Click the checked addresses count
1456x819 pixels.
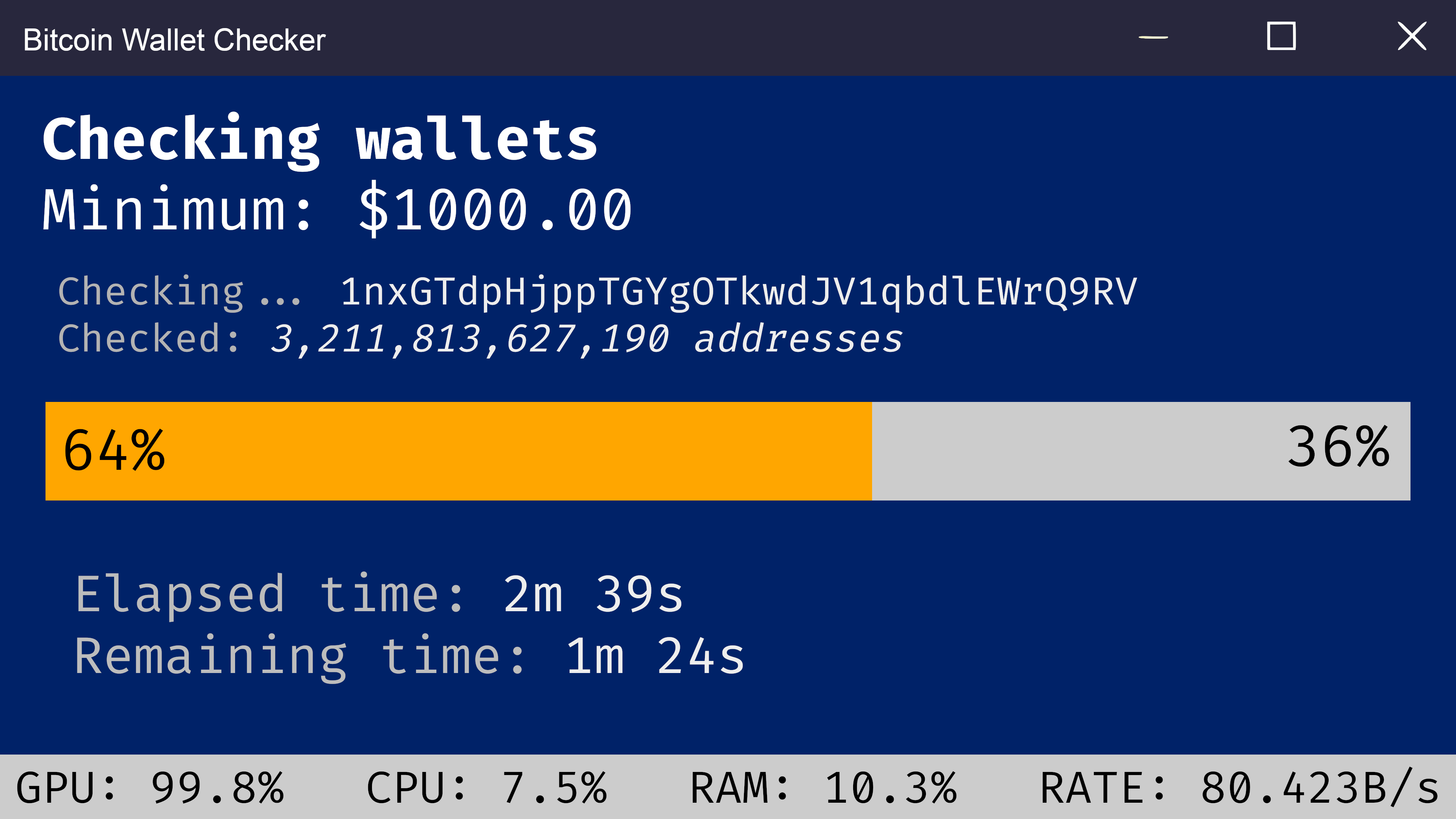click(585, 339)
